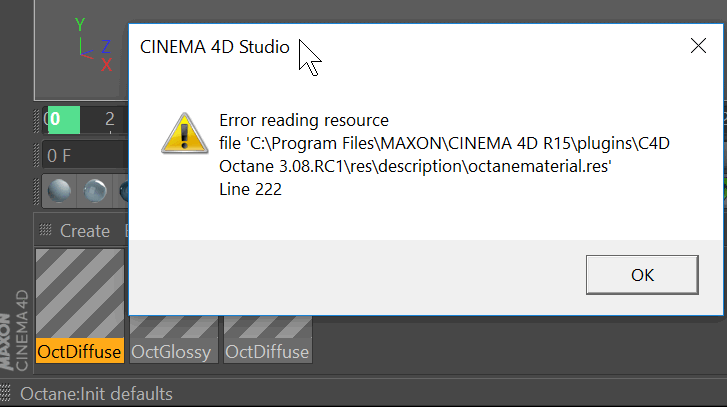This screenshot has height=407, width=727.
Task: Click the Octane:Init defaults status bar text
Action: (x=96, y=394)
